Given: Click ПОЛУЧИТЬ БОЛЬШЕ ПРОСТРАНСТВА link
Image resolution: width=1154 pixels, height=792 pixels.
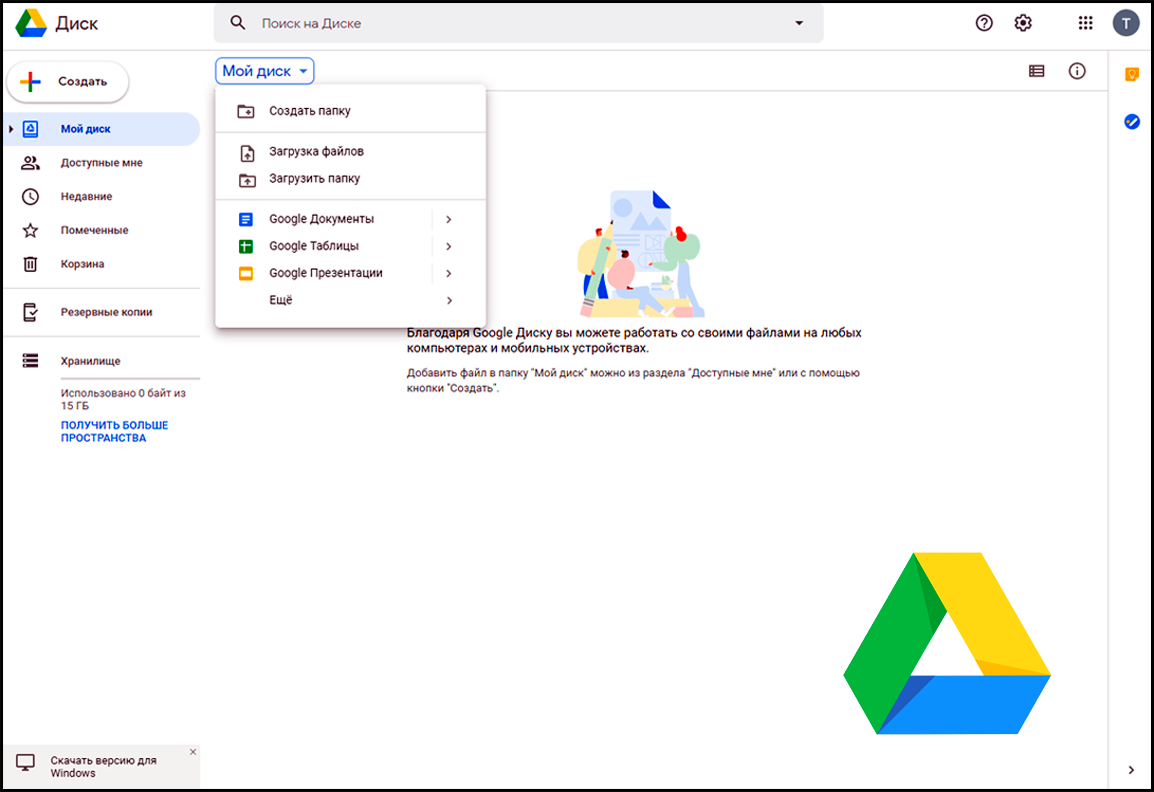Looking at the screenshot, I should point(114,431).
